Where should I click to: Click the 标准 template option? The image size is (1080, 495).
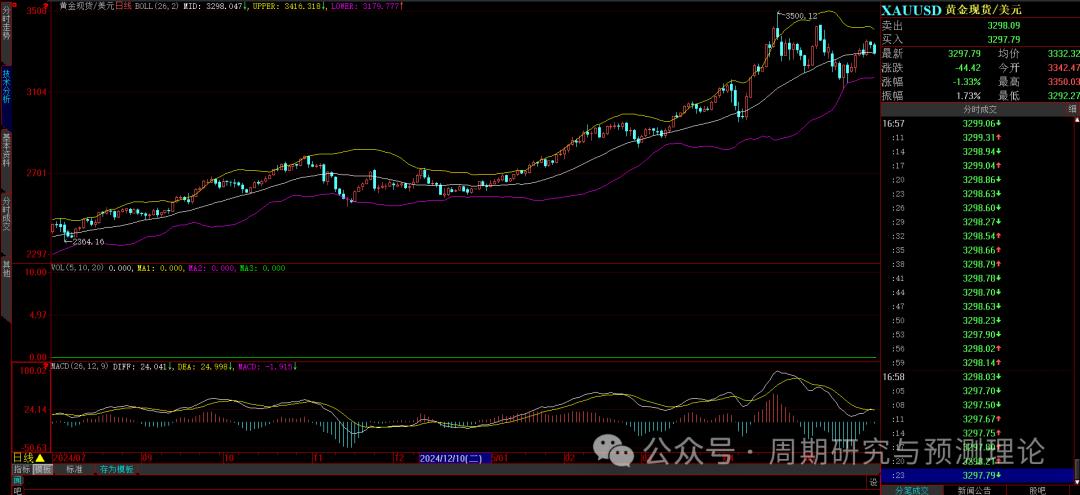point(74,469)
